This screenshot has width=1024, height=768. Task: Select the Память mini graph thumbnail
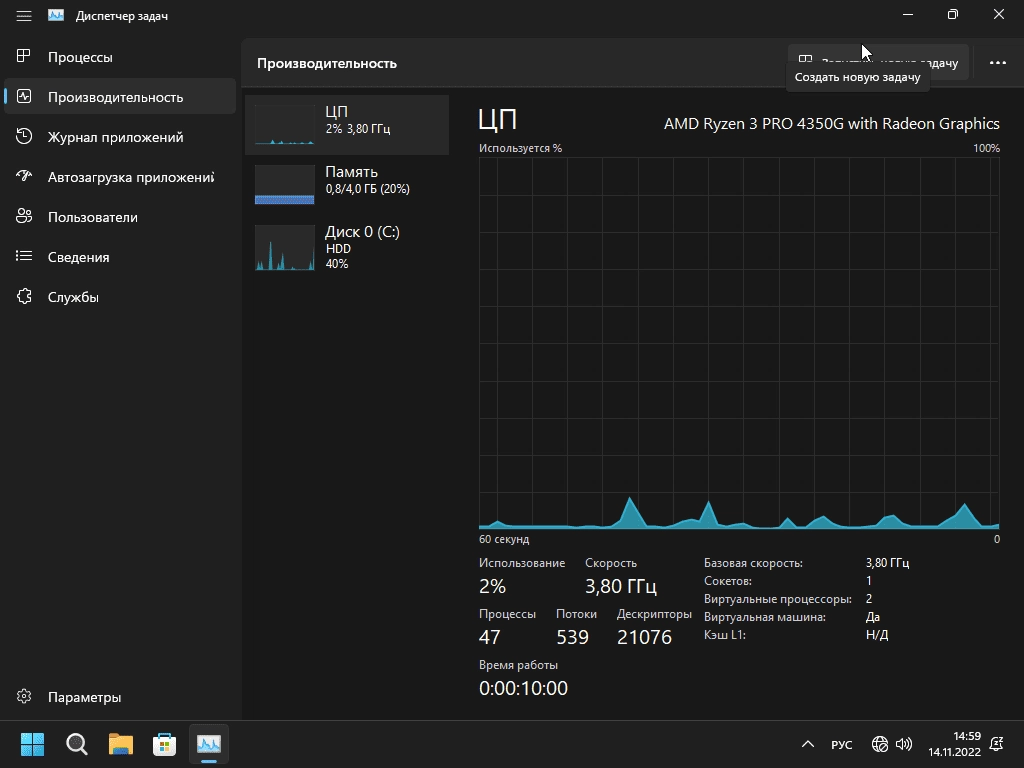[x=284, y=185]
